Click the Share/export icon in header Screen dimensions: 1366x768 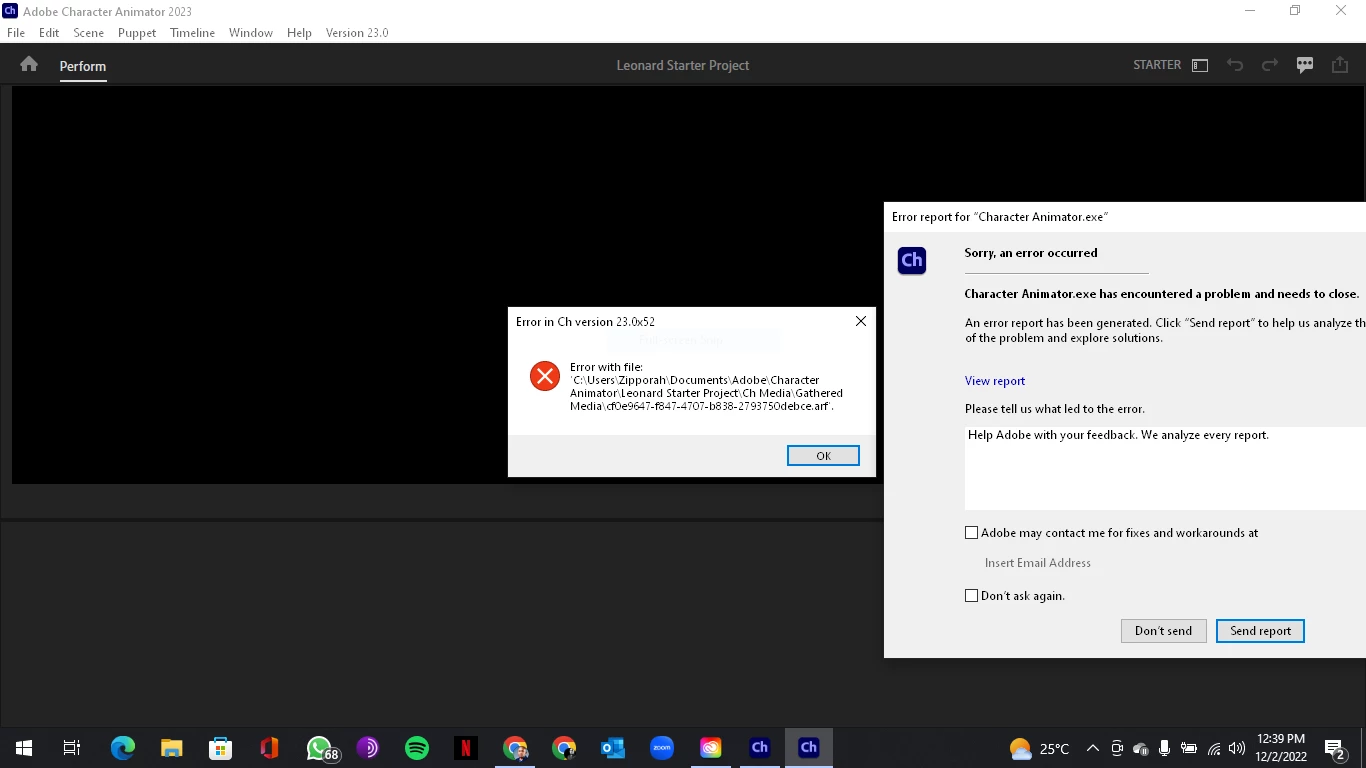tap(1340, 65)
